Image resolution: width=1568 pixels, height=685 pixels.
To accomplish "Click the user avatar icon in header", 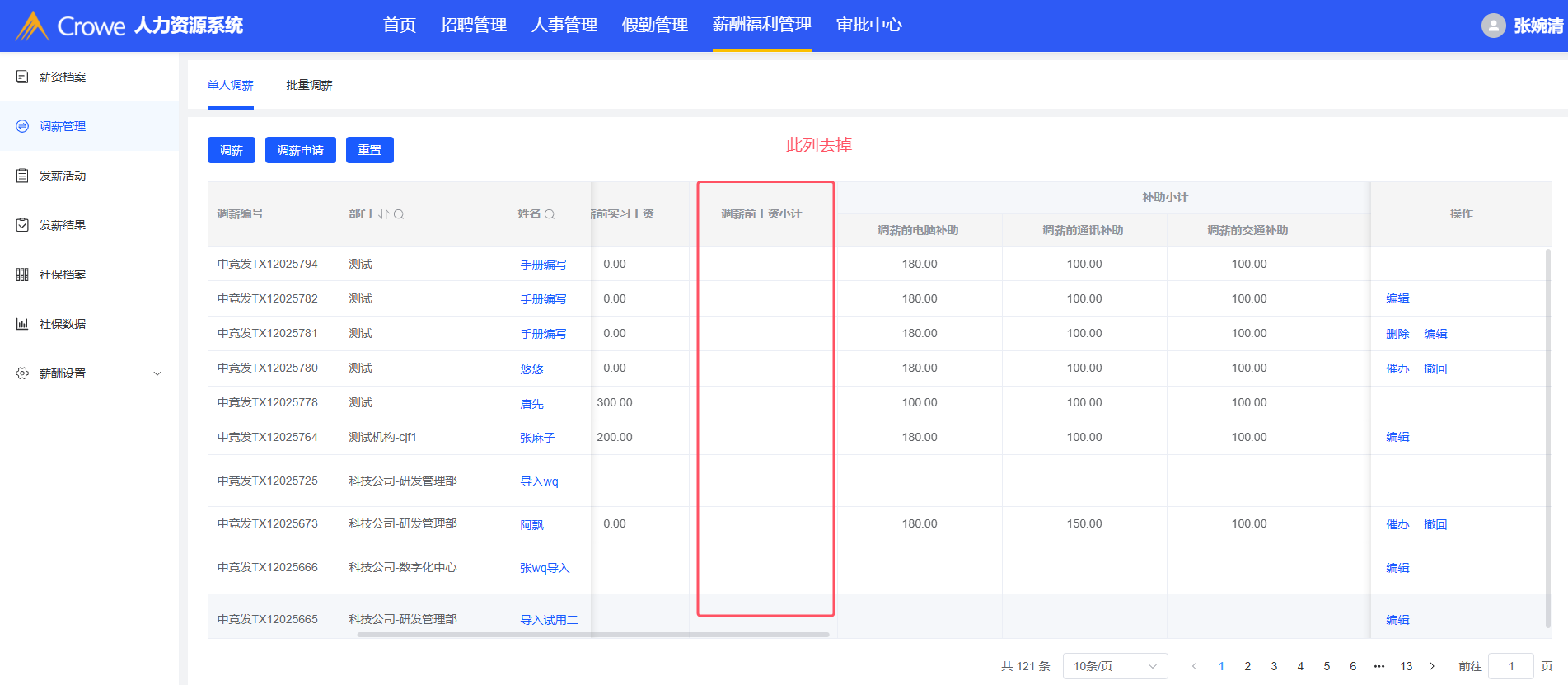I will tap(1493, 26).
